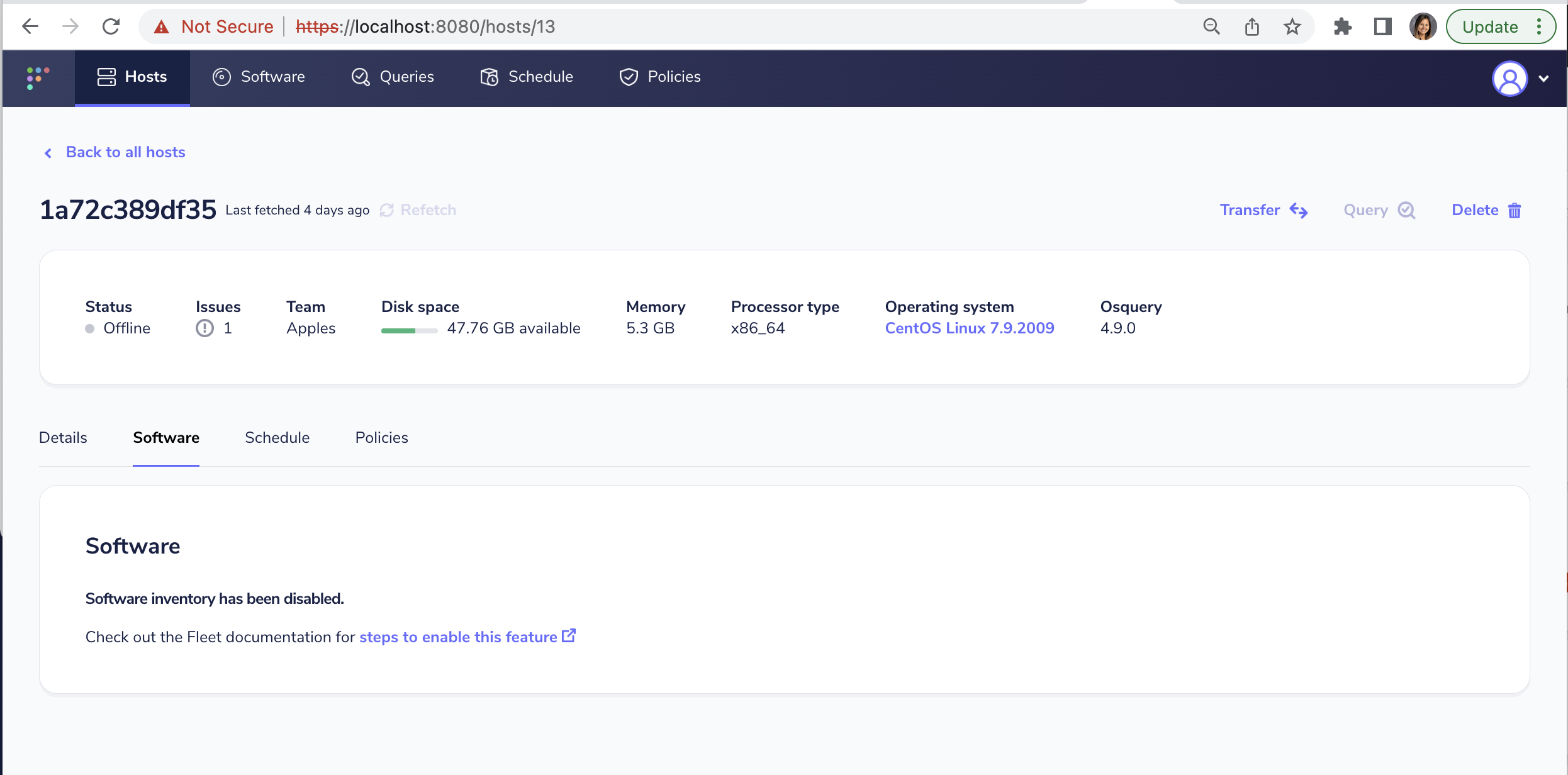Switch to the host Policies tab
The height and width of the screenshot is (775, 1568).
click(x=381, y=438)
